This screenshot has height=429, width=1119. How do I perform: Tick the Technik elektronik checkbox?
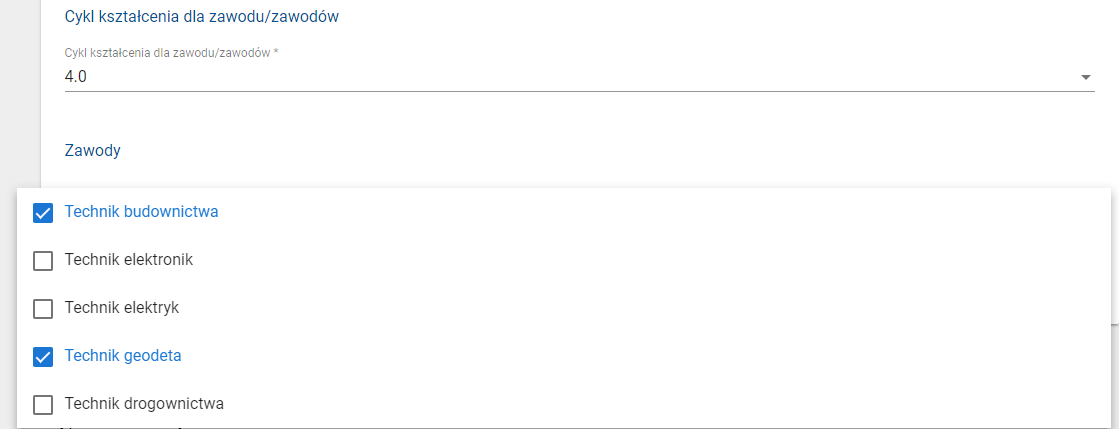43,261
